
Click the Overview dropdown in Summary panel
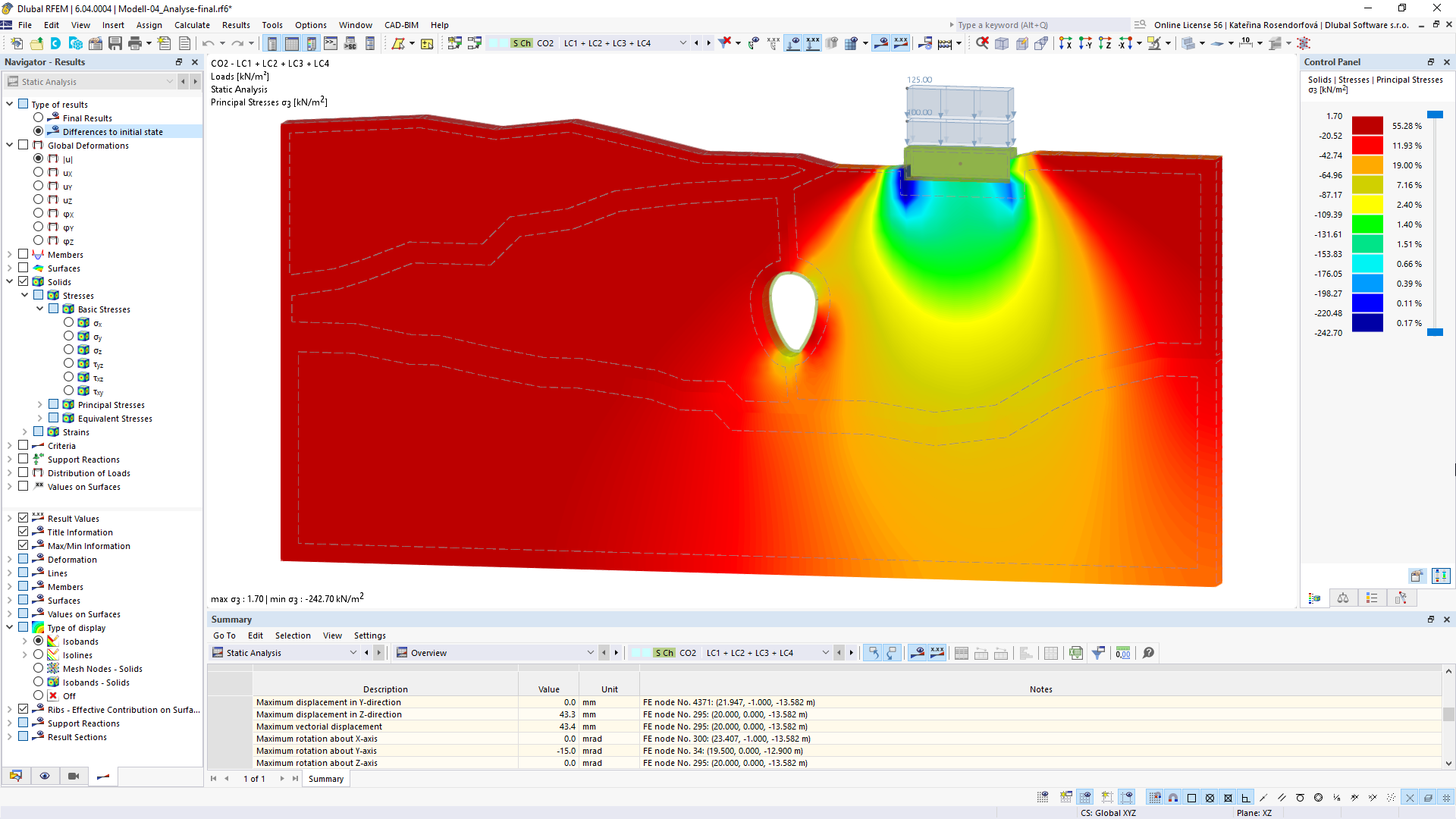495,652
